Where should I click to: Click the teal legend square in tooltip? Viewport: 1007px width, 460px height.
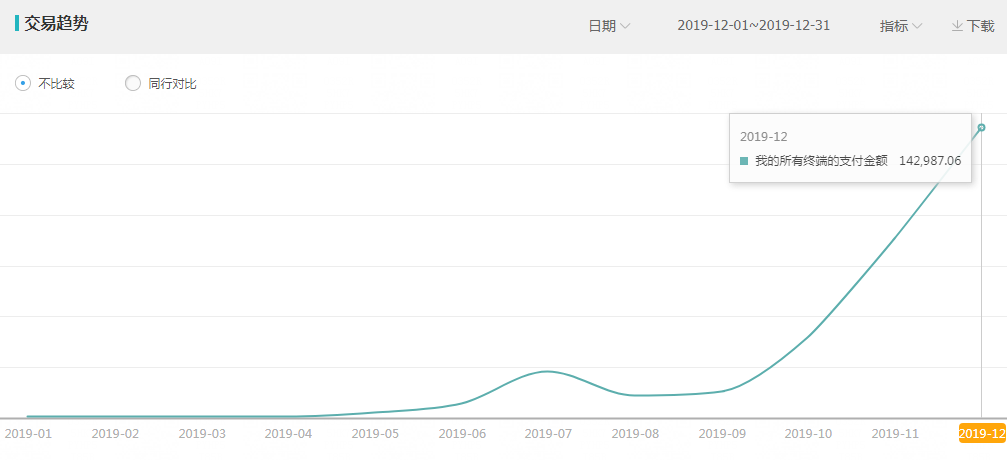click(x=744, y=161)
